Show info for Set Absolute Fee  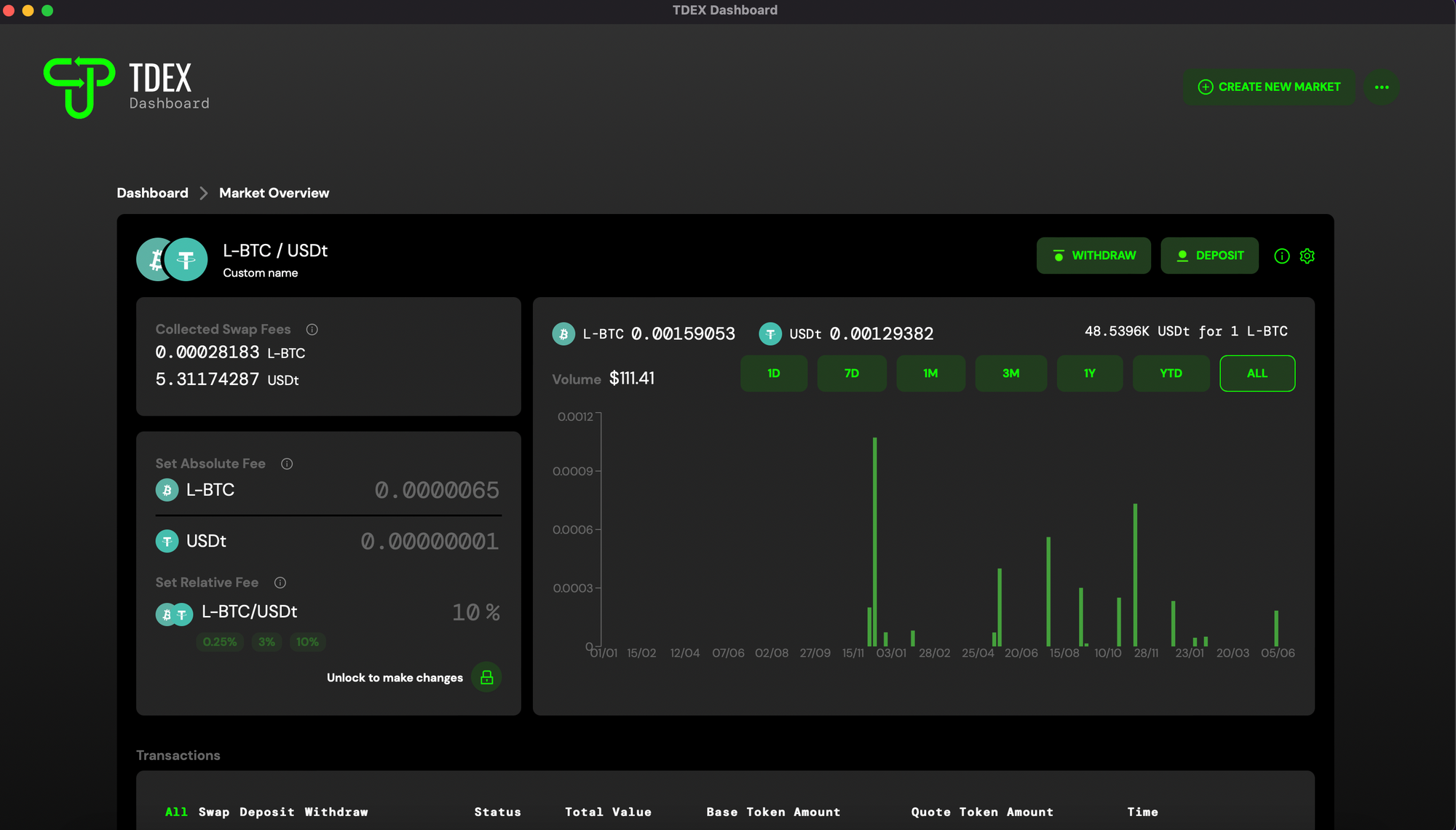click(287, 464)
